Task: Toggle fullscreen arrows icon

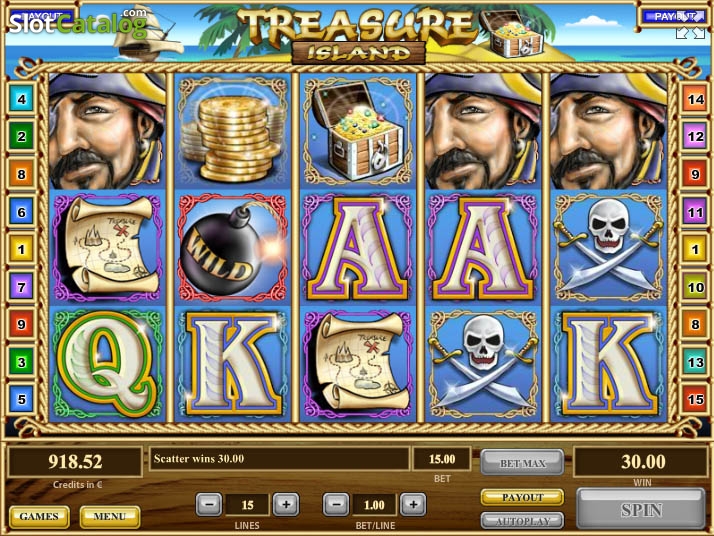Action: click(x=690, y=33)
